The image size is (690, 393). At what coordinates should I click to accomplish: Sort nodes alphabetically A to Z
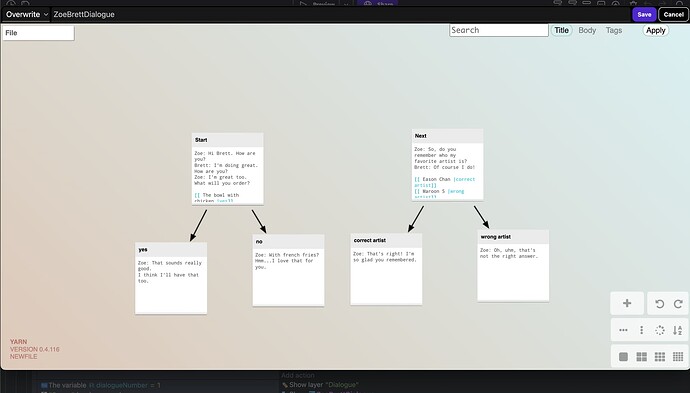tap(678, 330)
